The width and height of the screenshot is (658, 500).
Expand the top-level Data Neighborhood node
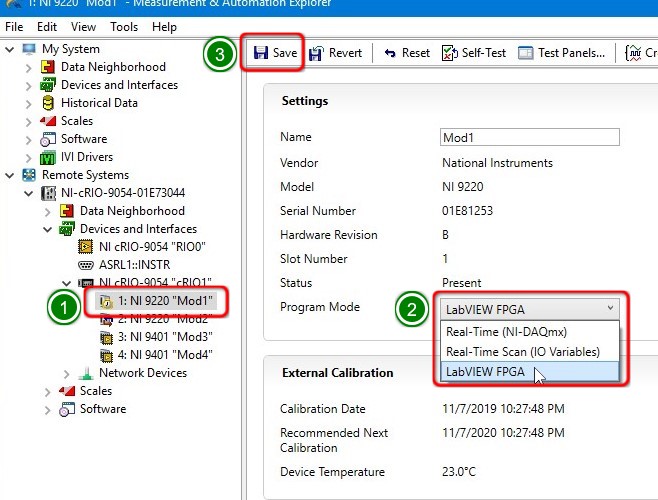click(x=28, y=68)
